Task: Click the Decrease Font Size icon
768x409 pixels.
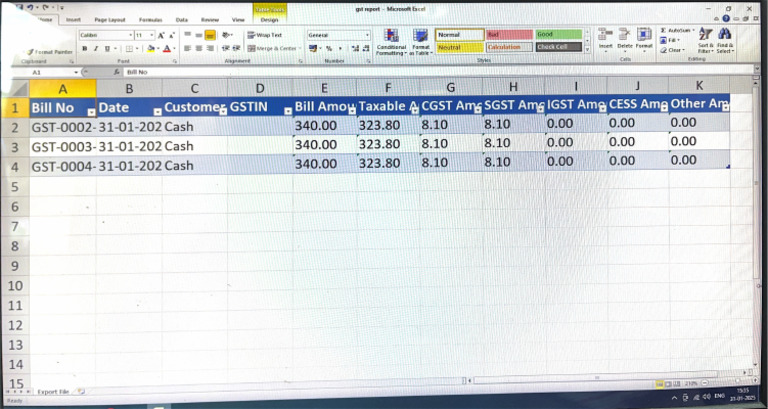Action: (x=171, y=36)
